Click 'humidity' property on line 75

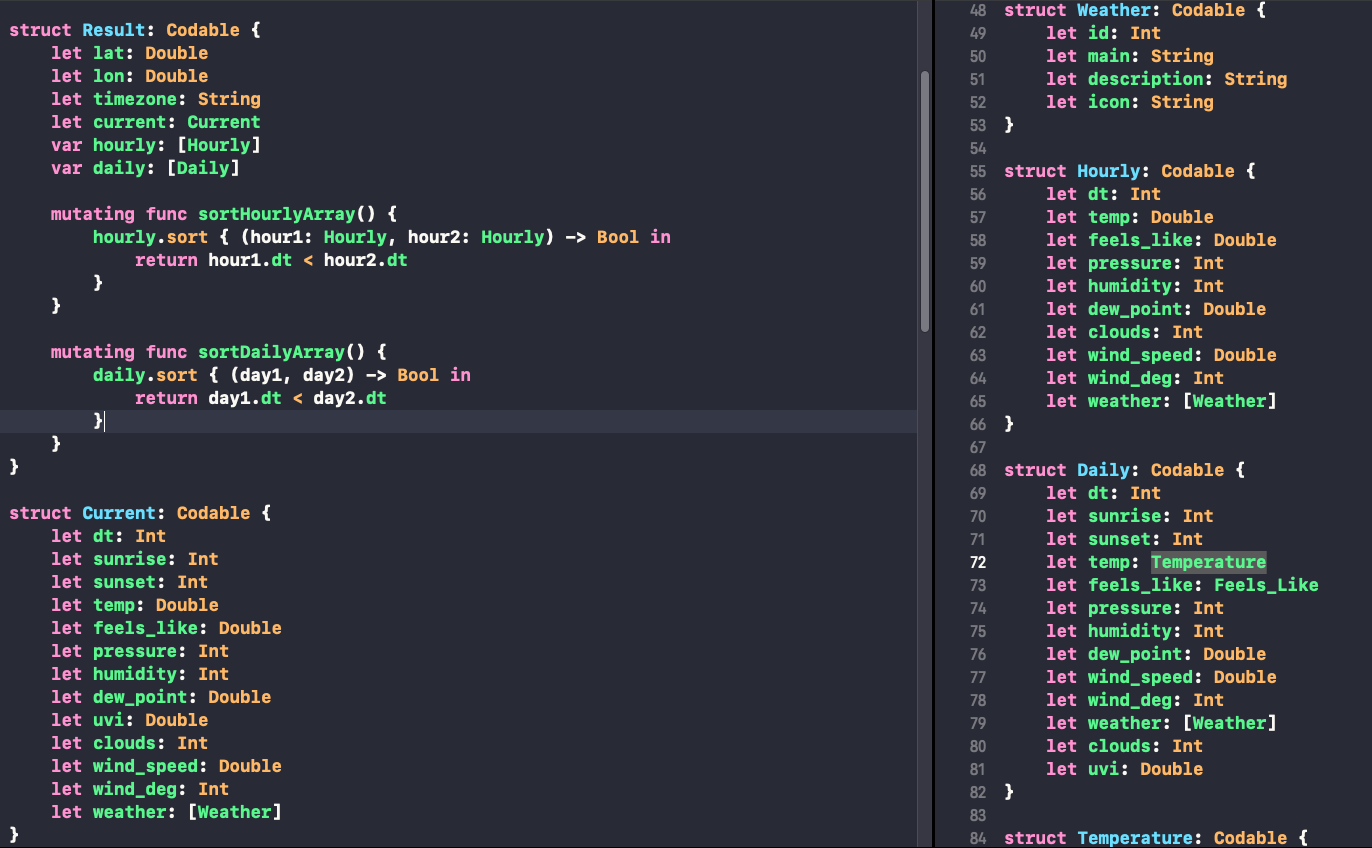[1130, 631]
